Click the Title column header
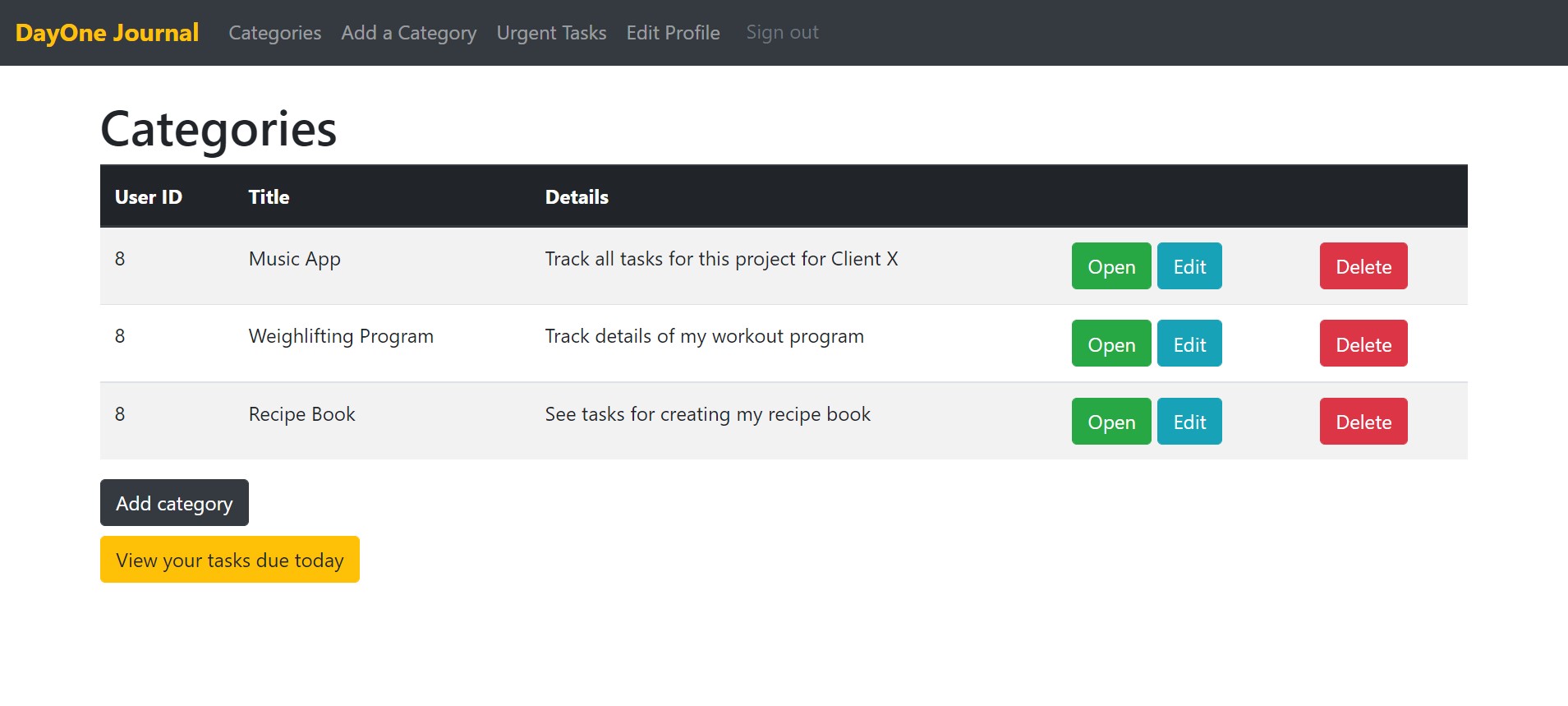Screen dimensions: 1568x706 pos(269,197)
